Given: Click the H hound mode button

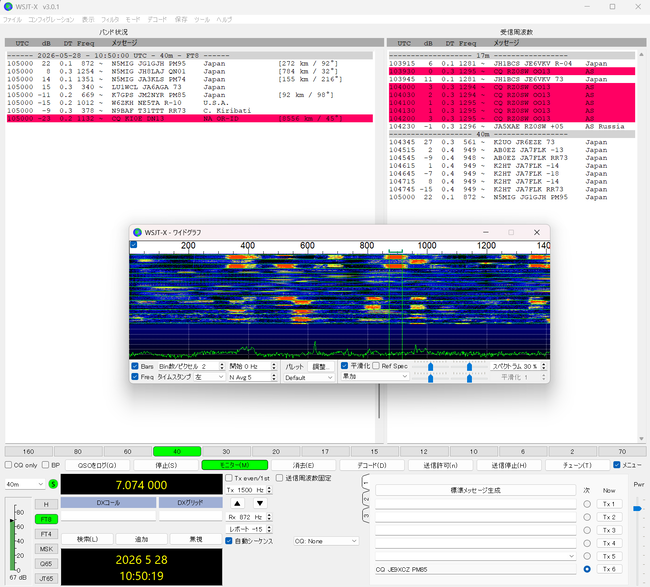Looking at the screenshot, I should tap(46, 504).
